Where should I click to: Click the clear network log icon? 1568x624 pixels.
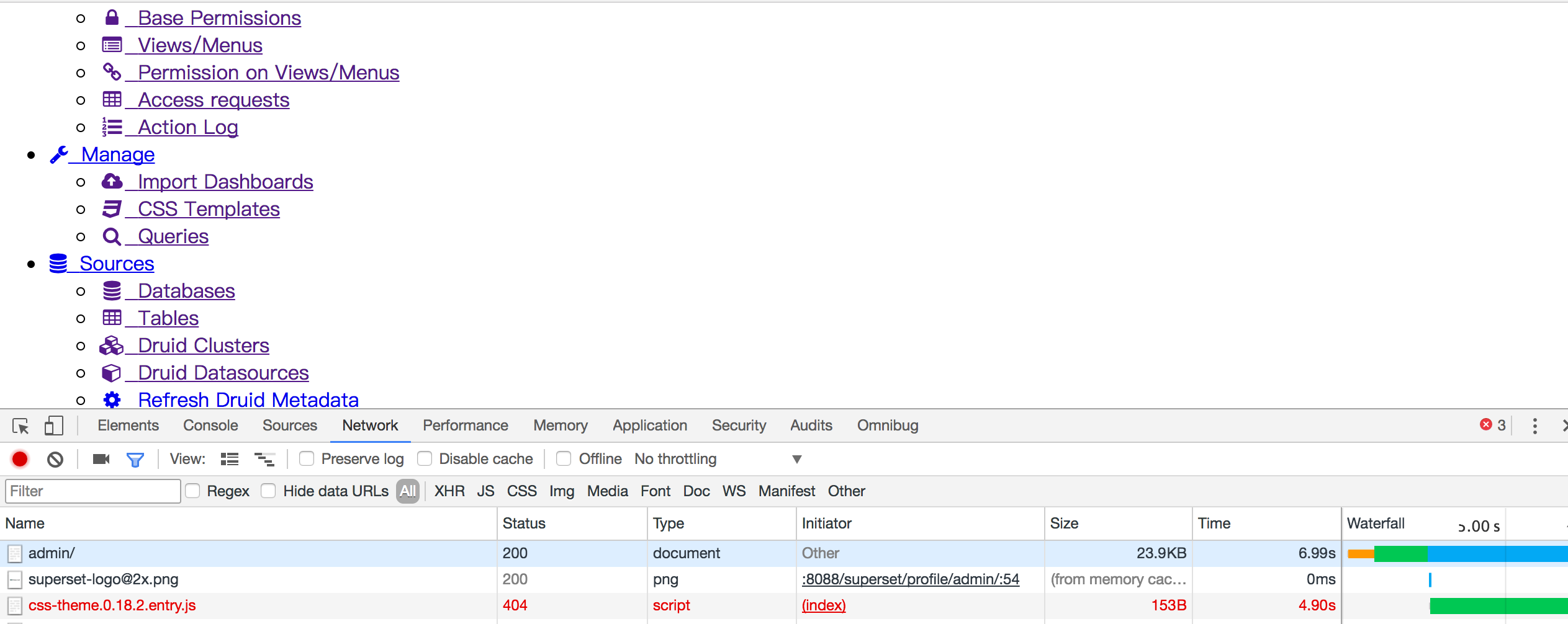tap(55, 459)
